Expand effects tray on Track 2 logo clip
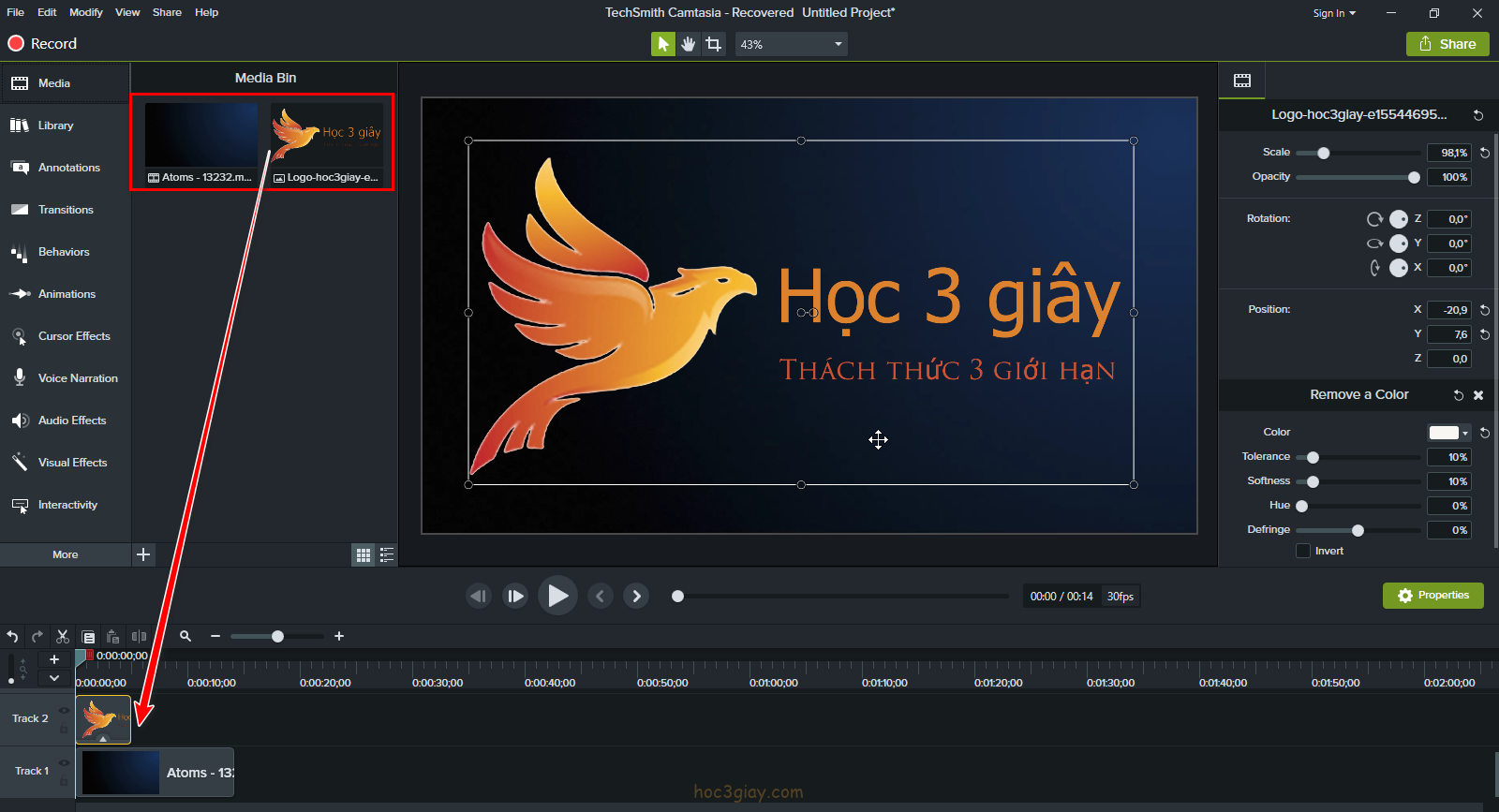The width and height of the screenshot is (1499, 812). click(103, 739)
